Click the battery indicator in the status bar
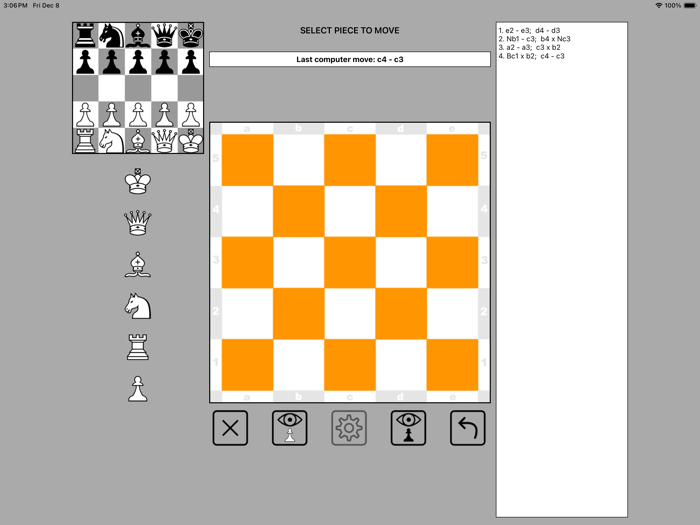Screen dimensions: 700x525 pyautogui.click(x=690, y=5)
